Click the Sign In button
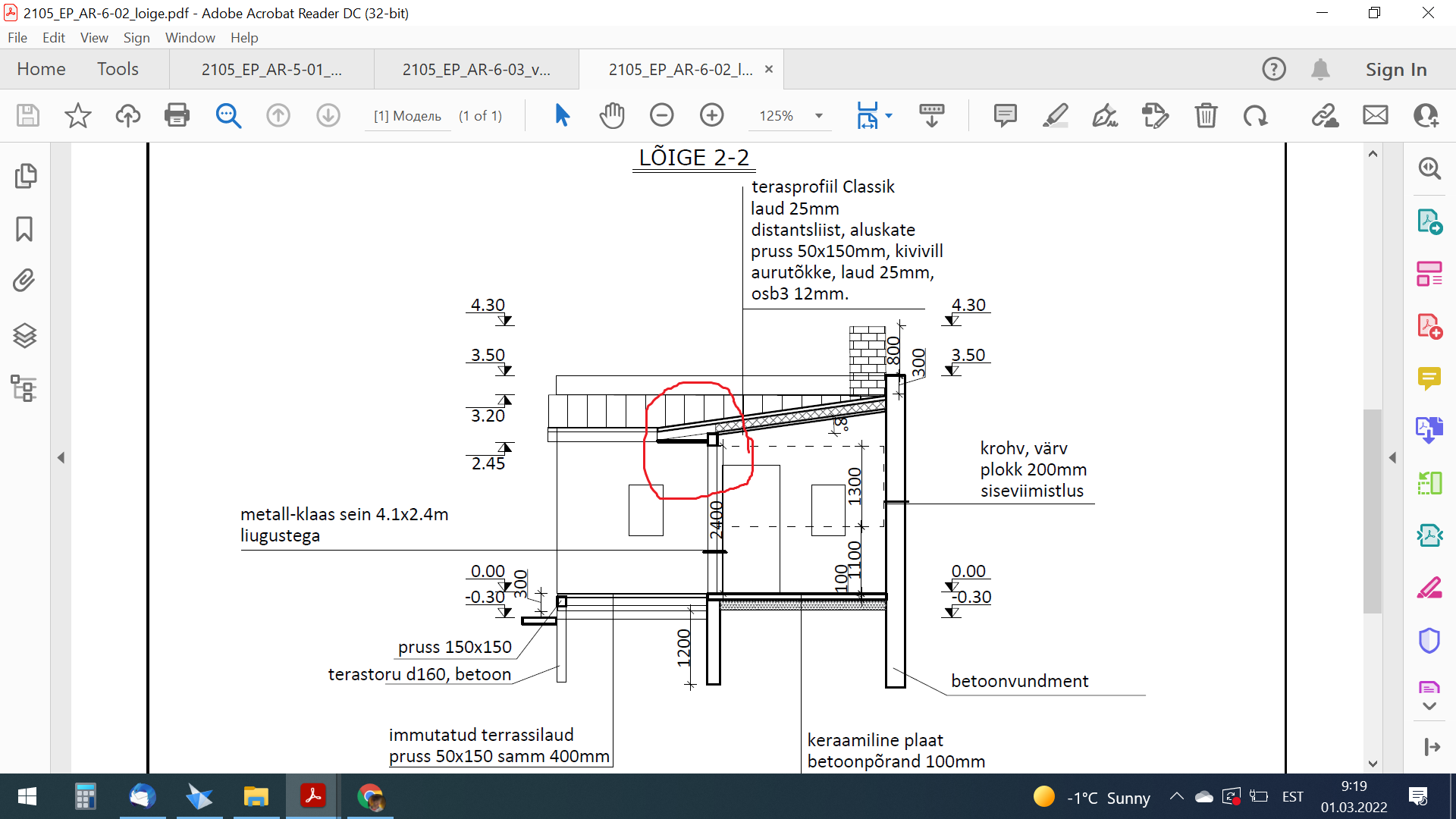This screenshot has width=1456, height=819. 1395,70
